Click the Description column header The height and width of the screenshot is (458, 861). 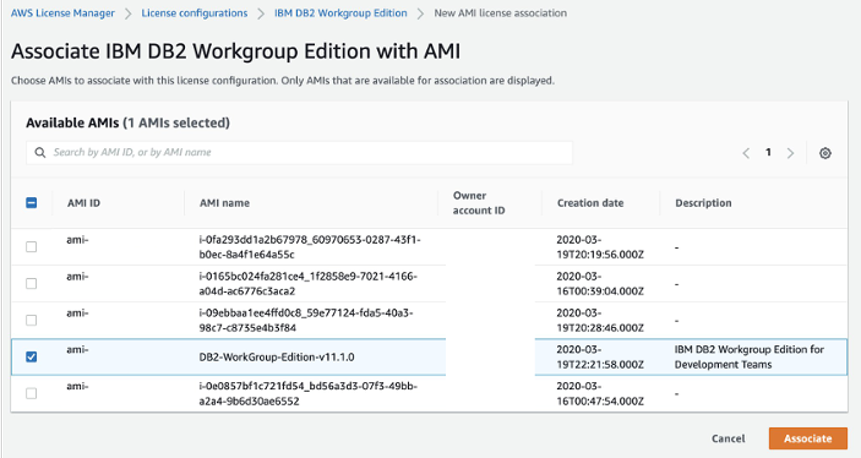tap(703, 203)
